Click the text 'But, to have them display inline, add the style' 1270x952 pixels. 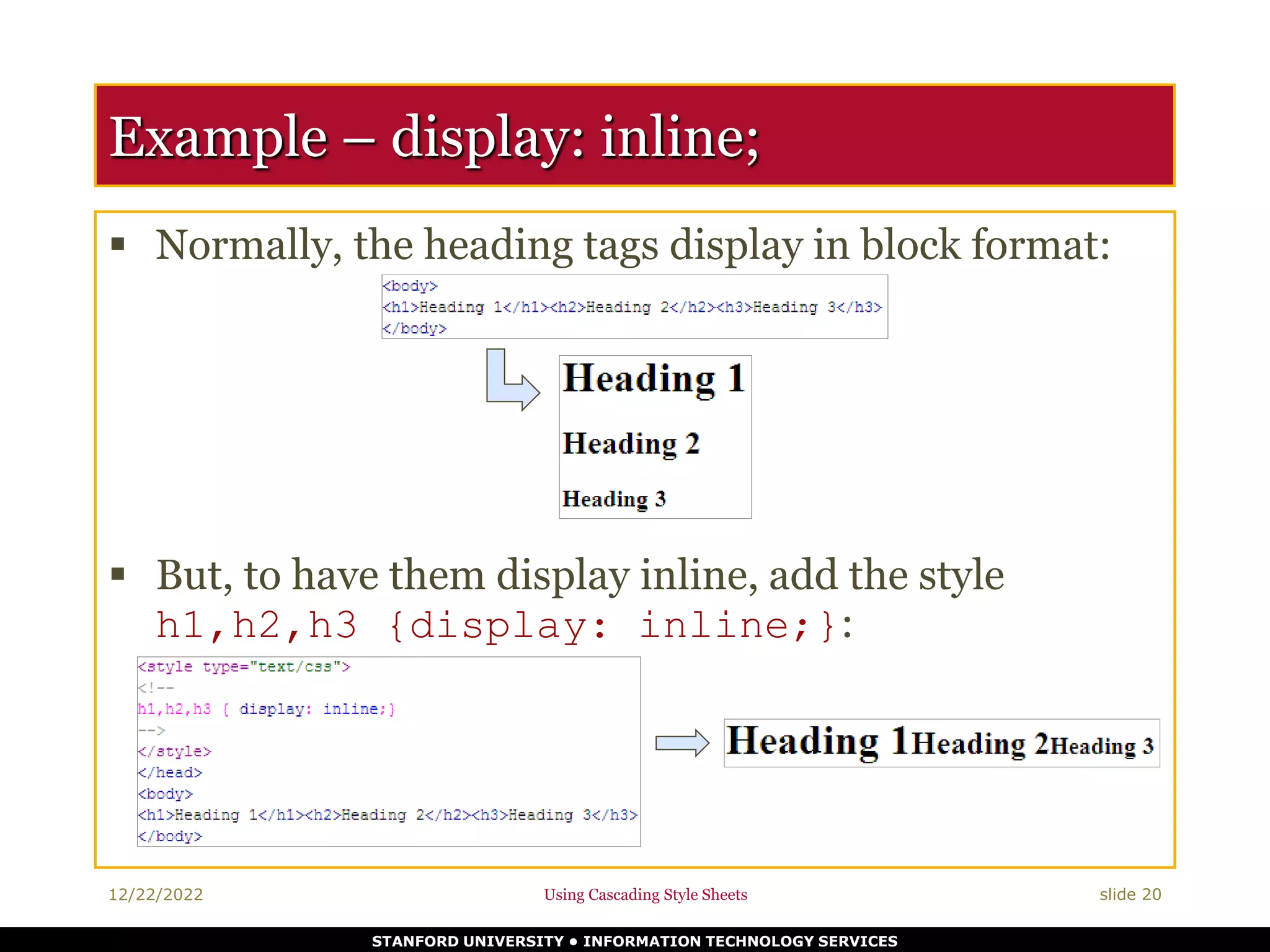[x=580, y=575]
